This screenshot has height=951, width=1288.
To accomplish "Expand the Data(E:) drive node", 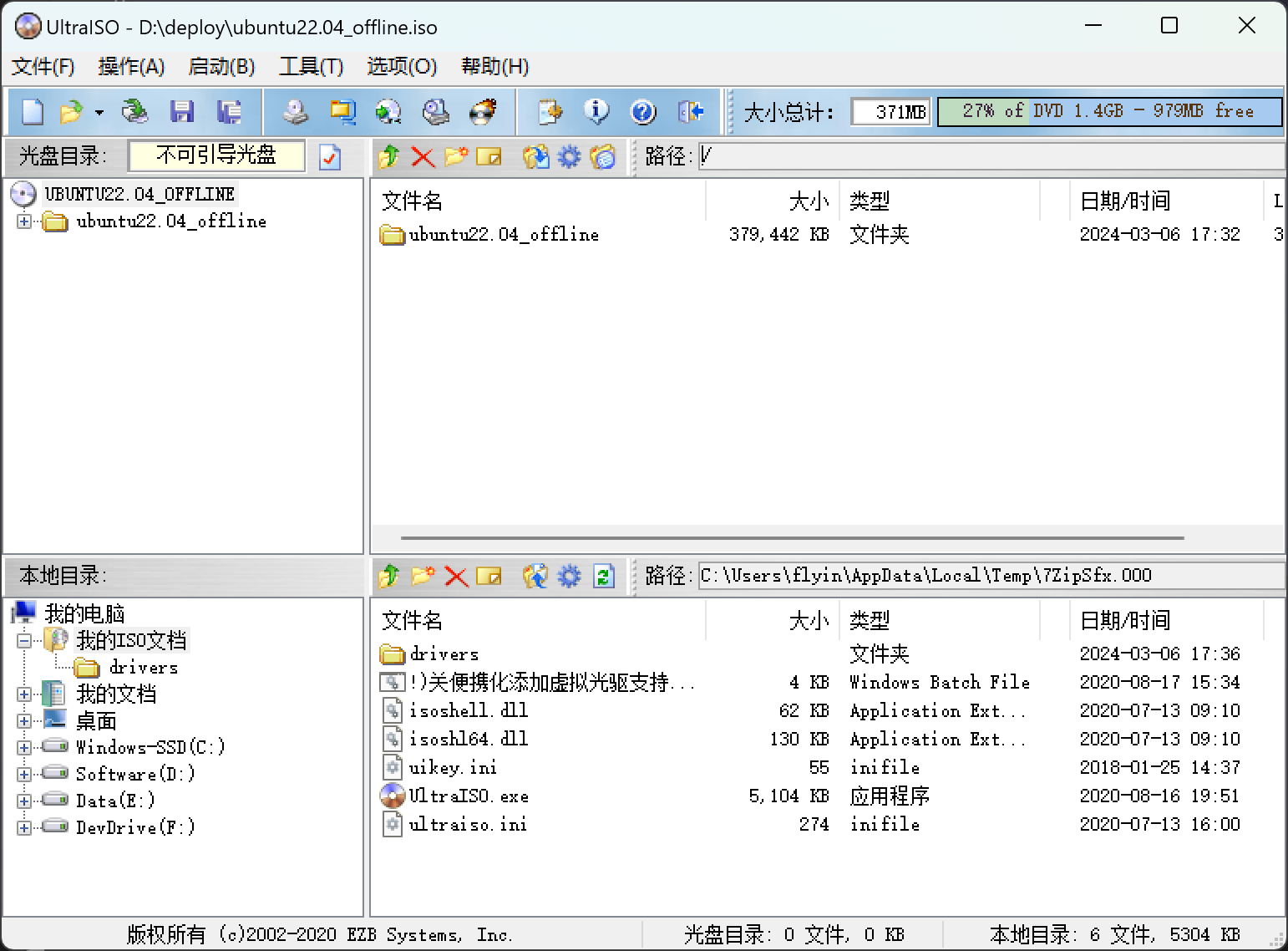I will (24, 801).
